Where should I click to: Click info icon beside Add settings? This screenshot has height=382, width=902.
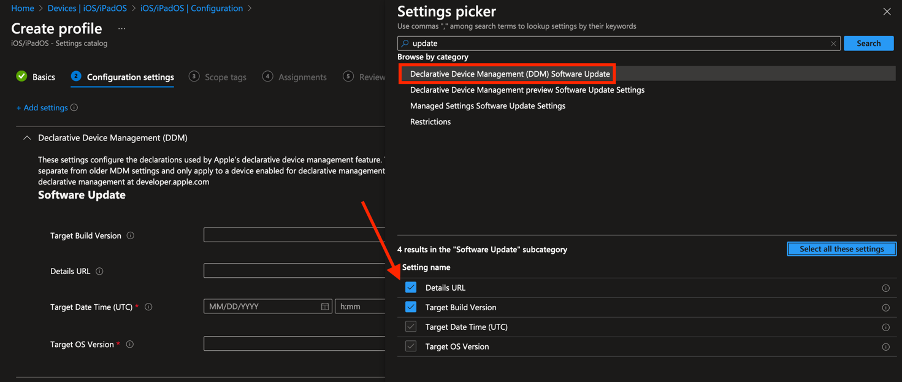click(x=74, y=108)
